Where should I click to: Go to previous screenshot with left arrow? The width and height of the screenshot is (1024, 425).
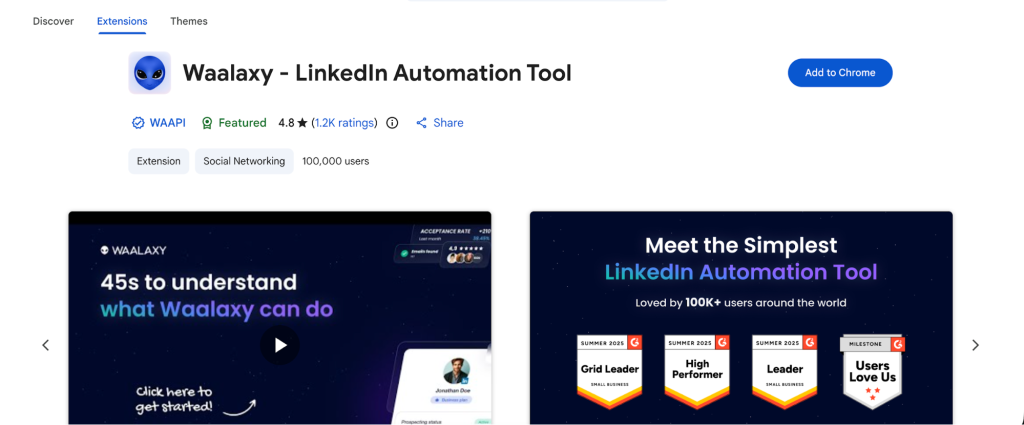(46, 345)
